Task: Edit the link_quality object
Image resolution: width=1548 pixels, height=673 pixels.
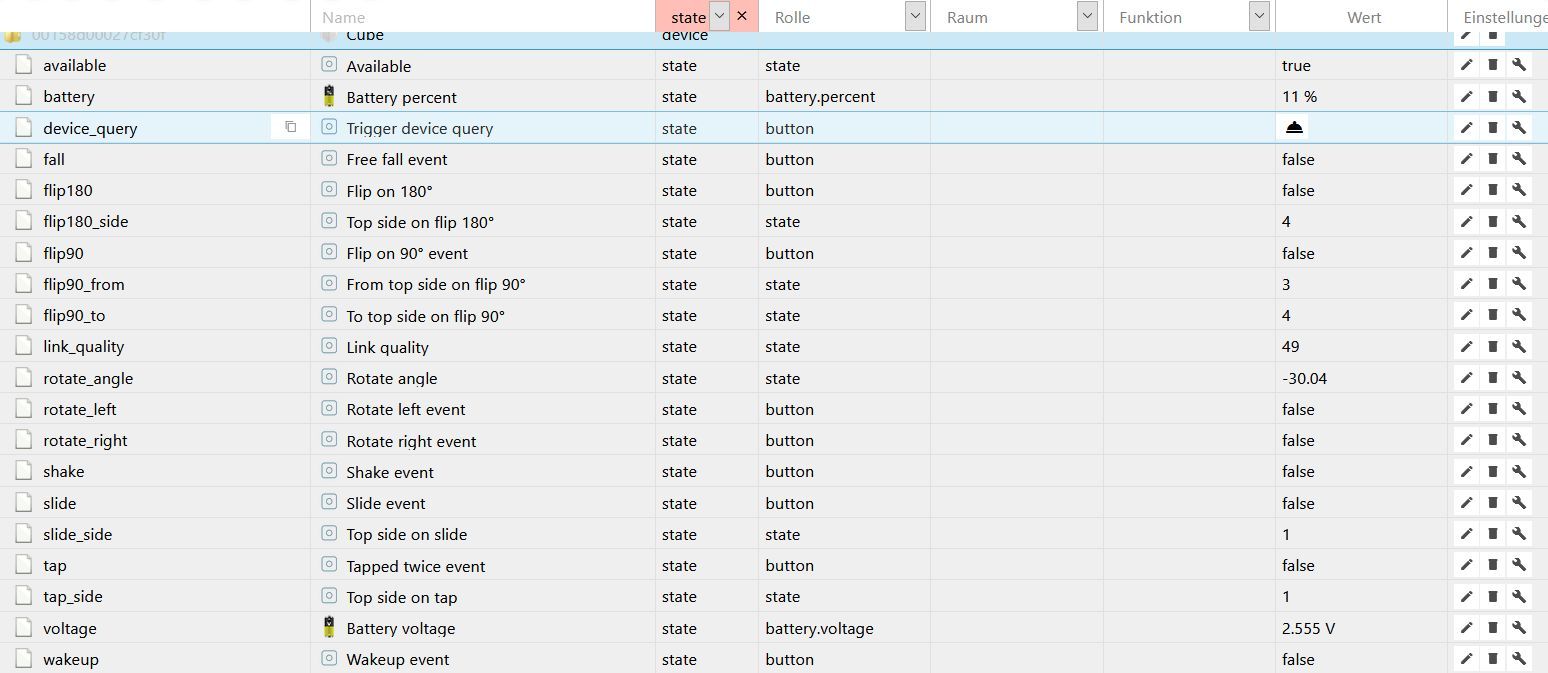Action: pyautogui.click(x=1466, y=346)
